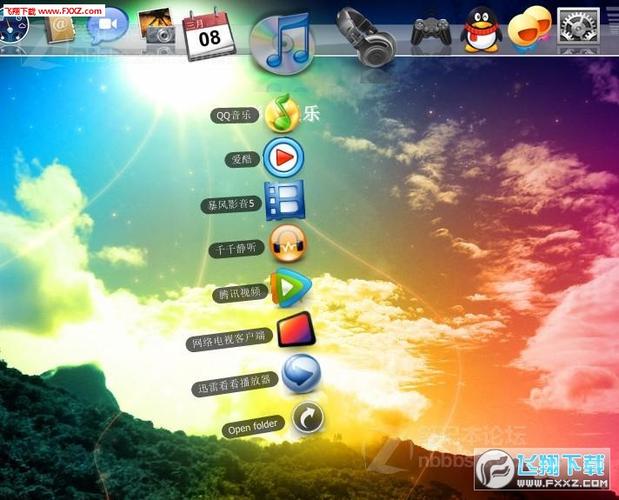Launch the 暴风影音5 film strip icon
Image resolution: width=619 pixels, height=500 pixels.
tap(285, 200)
